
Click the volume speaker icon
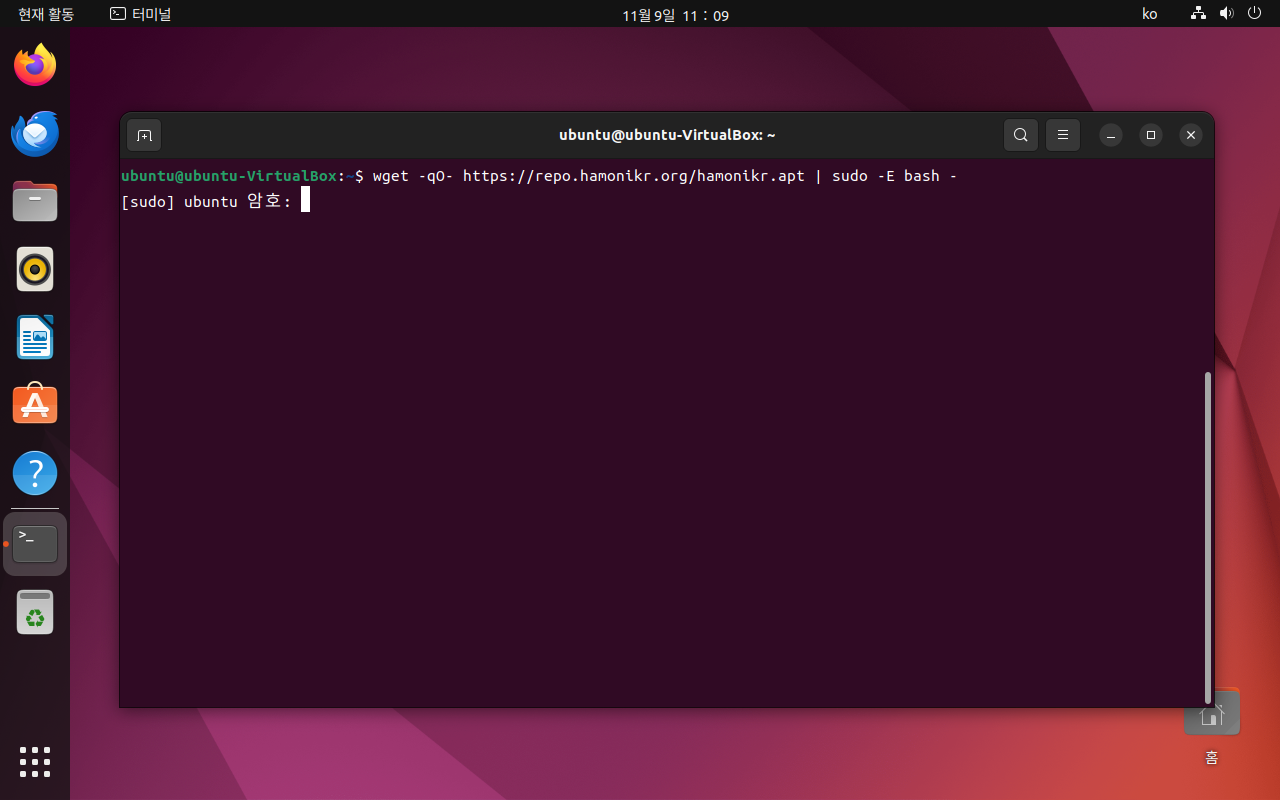click(x=1227, y=15)
